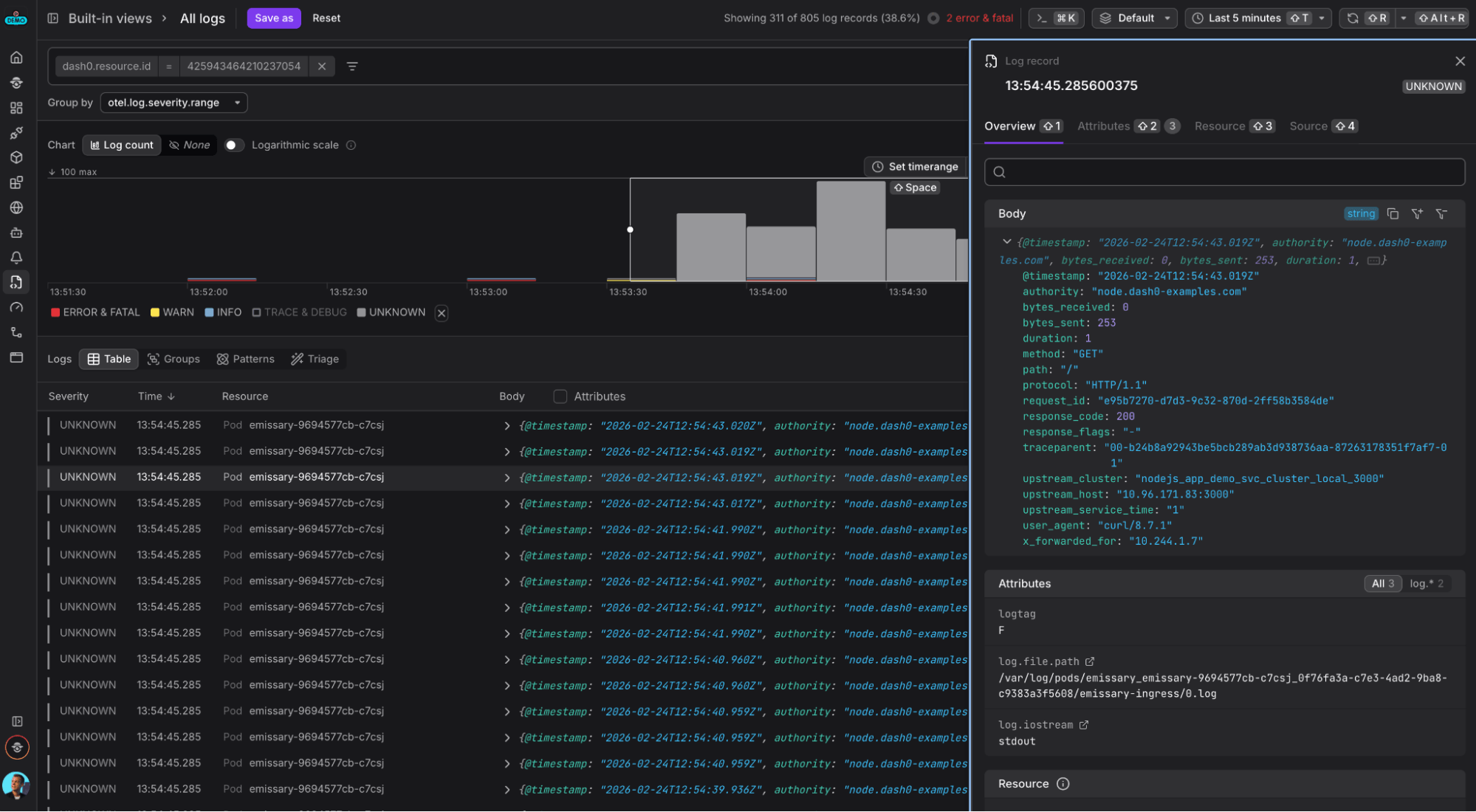This screenshot has height=812, width=1476.
Task: Copy the log Body value
Action: point(1393,213)
